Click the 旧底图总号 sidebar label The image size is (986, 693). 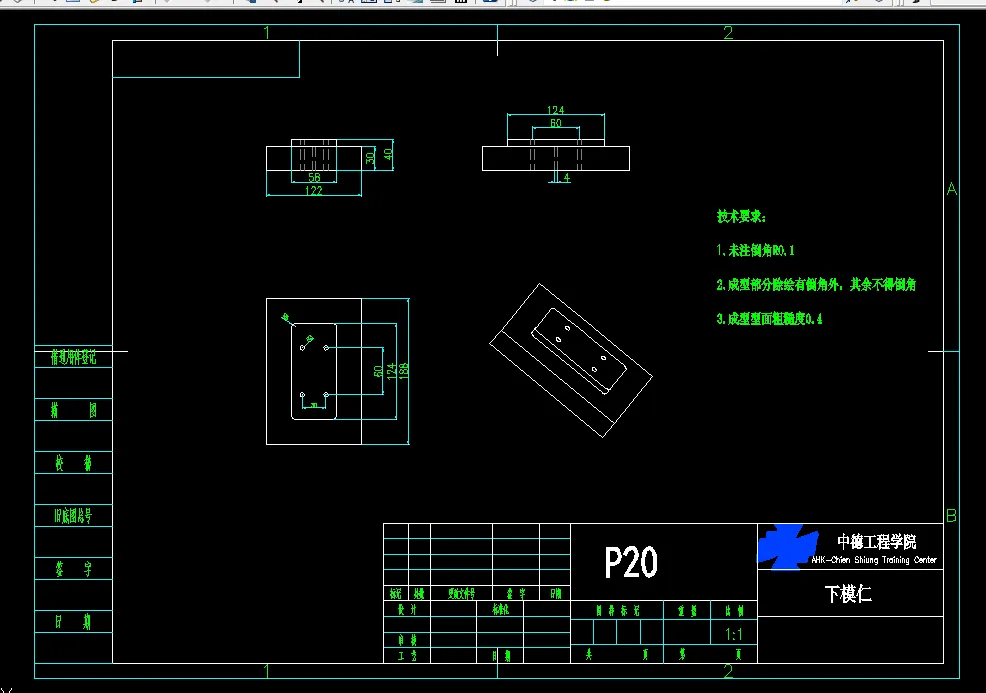click(74, 516)
